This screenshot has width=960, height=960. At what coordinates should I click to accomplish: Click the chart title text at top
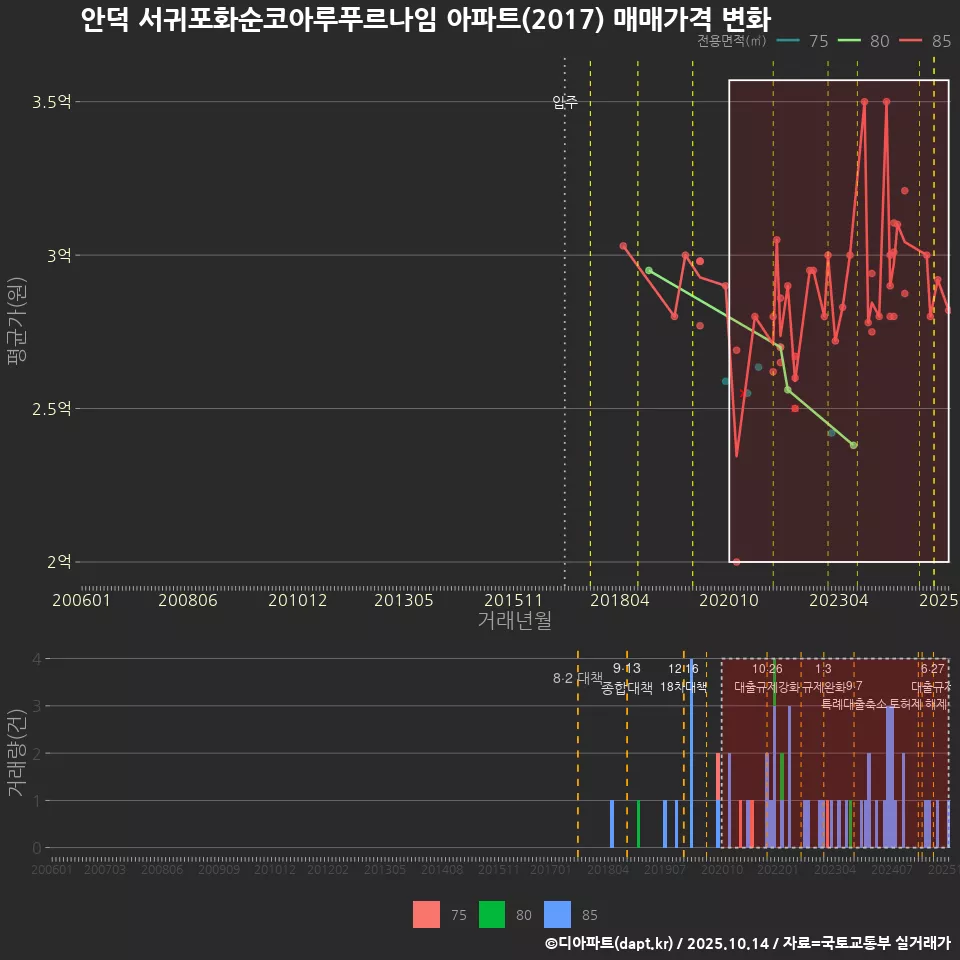(x=425, y=20)
